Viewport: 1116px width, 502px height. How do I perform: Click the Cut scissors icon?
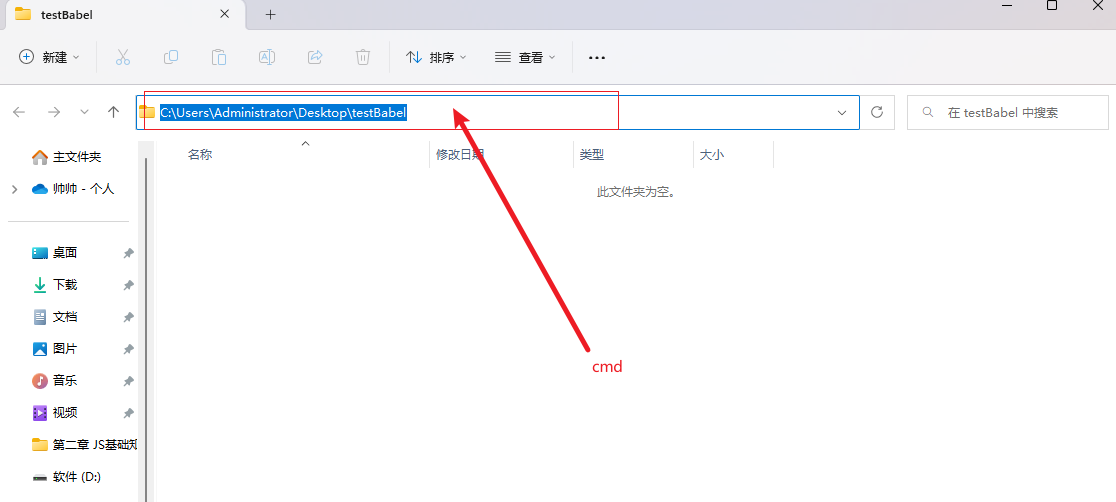coord(122,58)
